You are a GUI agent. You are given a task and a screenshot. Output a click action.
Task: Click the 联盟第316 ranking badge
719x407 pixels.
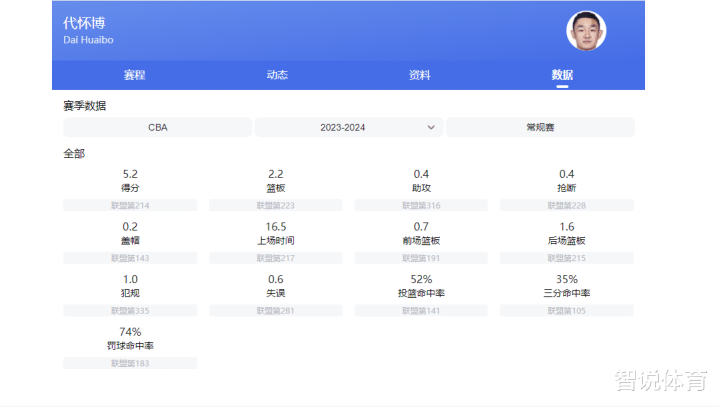tap(421, 205)
